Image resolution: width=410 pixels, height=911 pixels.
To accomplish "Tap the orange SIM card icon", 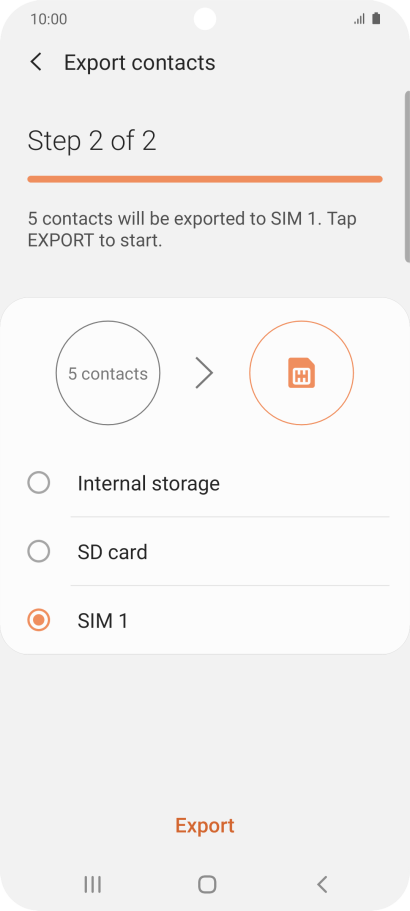I will coord(301,373).
